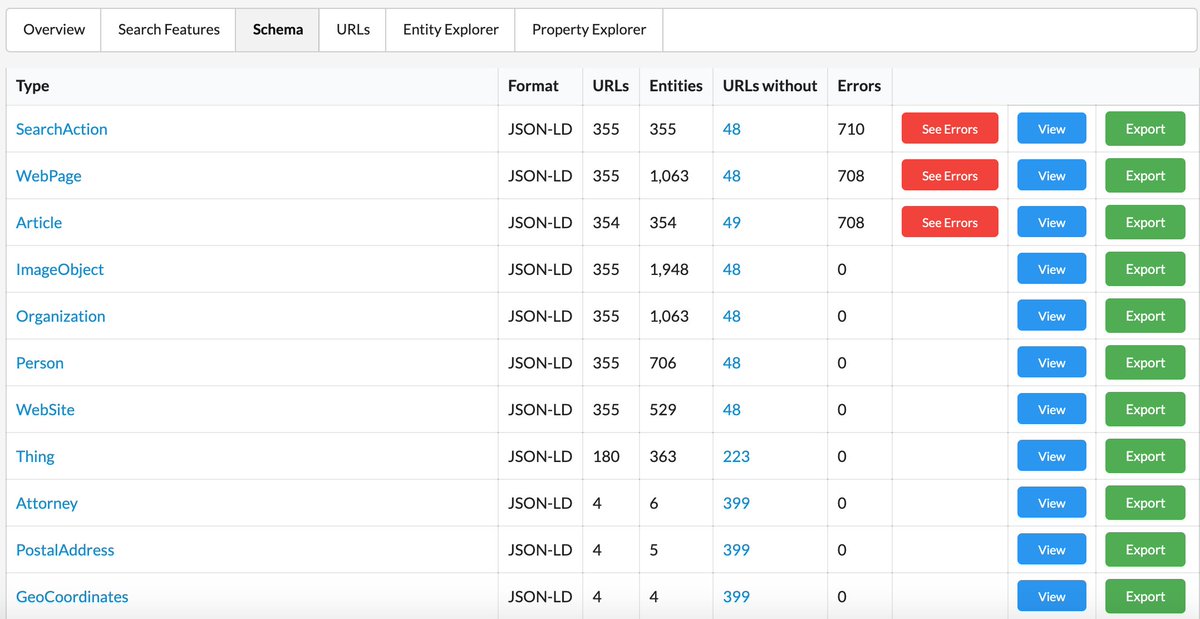Export the Attorney data

pos(1145,503)
